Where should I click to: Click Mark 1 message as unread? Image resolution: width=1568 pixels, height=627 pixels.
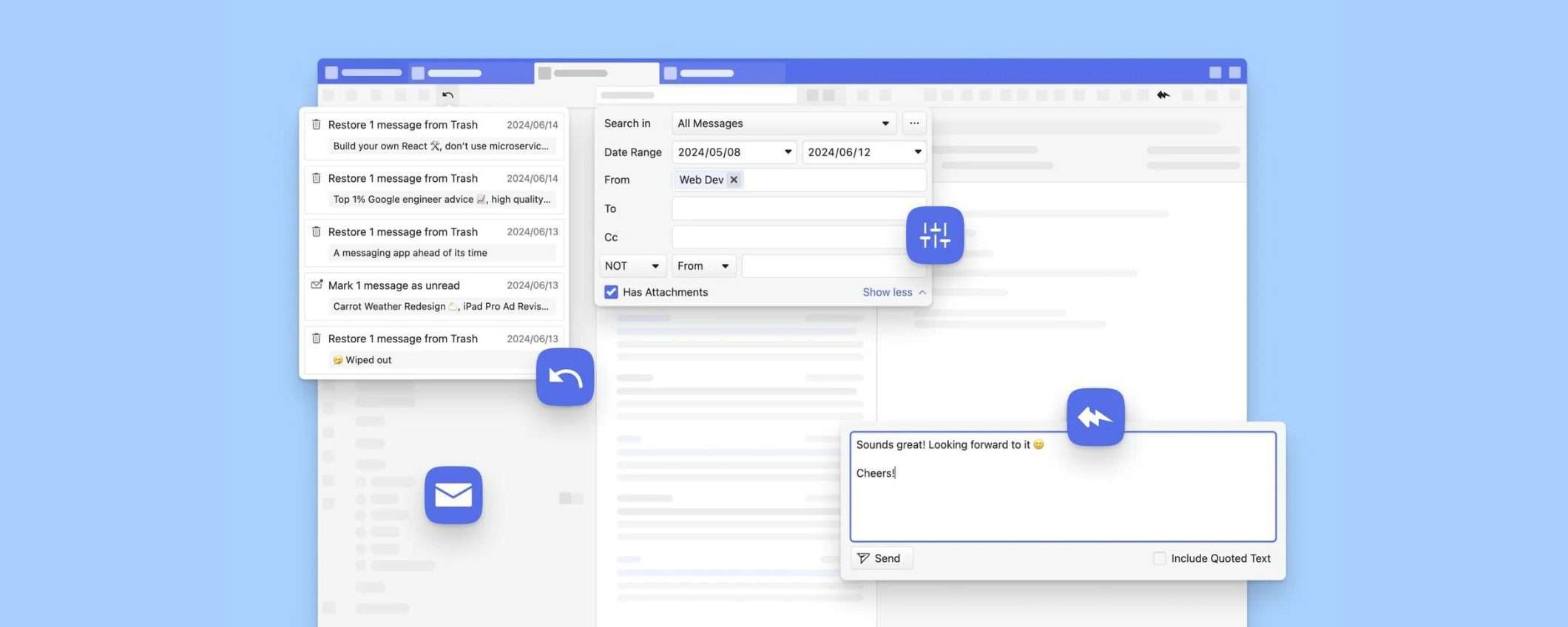pos(393,285)
